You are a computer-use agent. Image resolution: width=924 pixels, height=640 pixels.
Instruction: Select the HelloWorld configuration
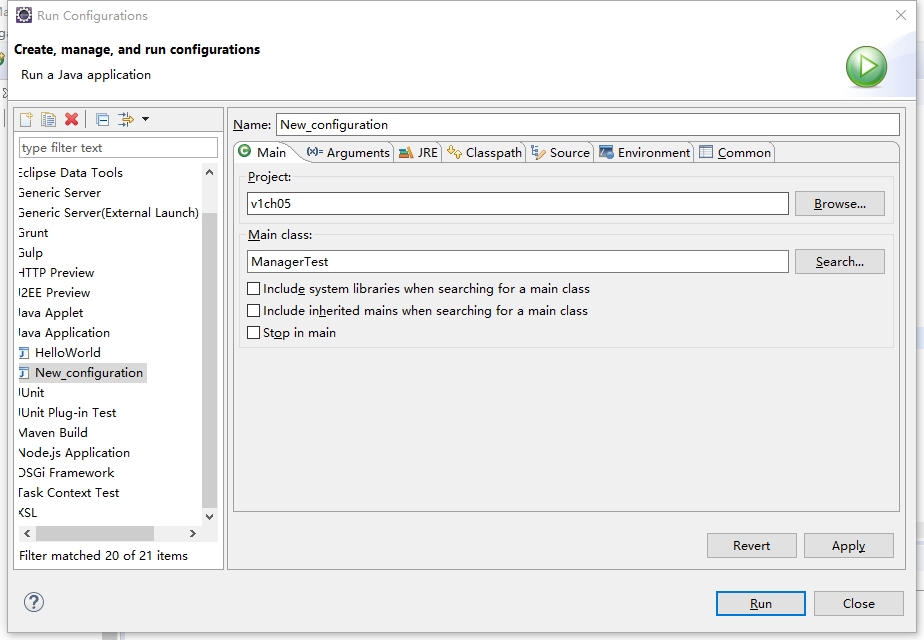coord(68,353)
